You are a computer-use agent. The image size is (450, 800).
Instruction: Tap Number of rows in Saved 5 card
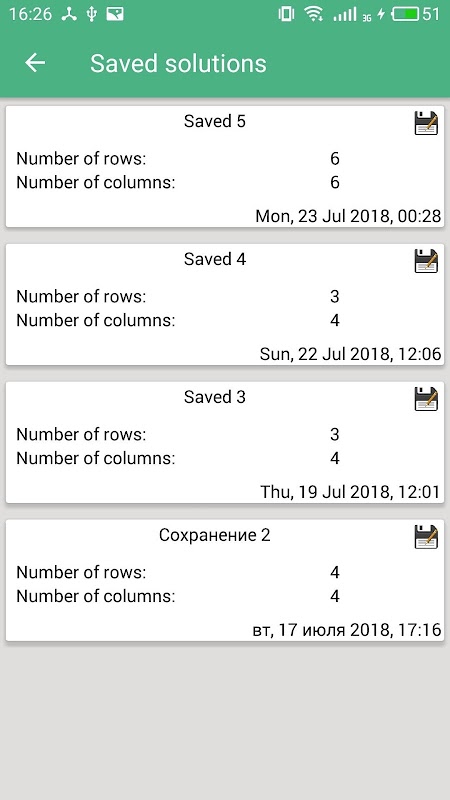point(81,159)
